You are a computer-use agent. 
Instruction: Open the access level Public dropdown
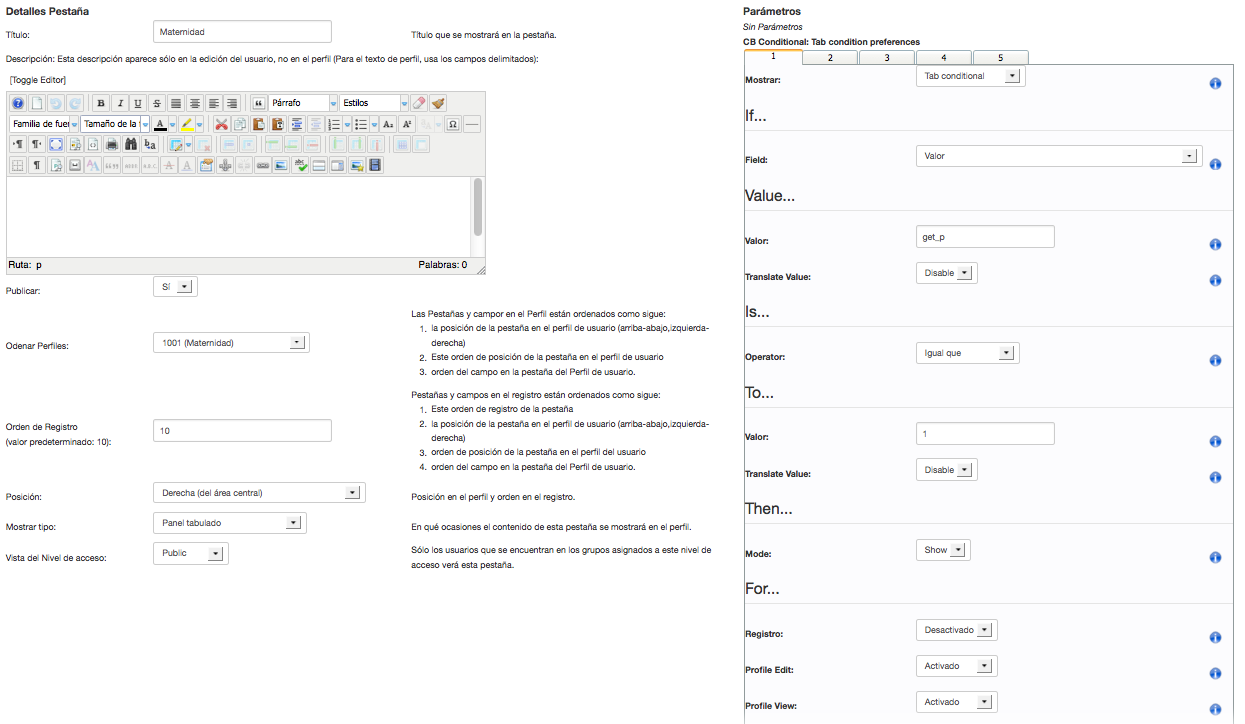pyautogui.click(x=190, y=553)
